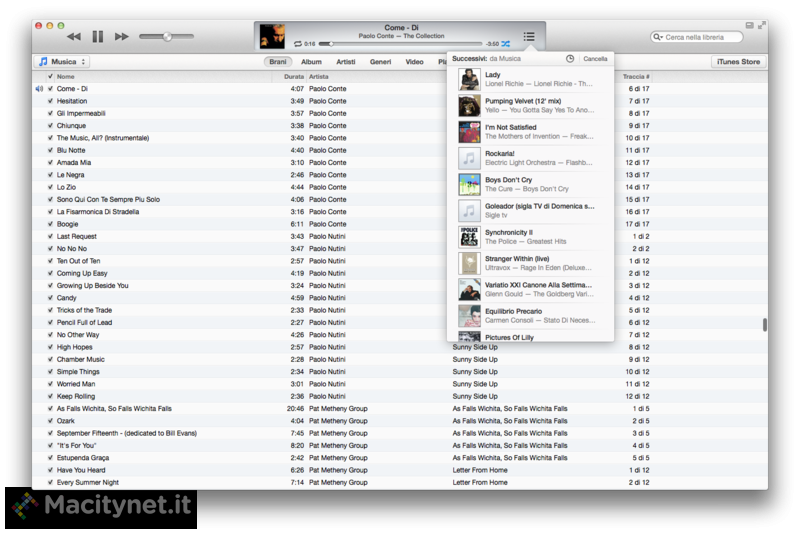The width and height of the screenshot is (800, 534).
Task: Select Pumping Velvet (12' mix) entry
Action: [x=530, y=106]
